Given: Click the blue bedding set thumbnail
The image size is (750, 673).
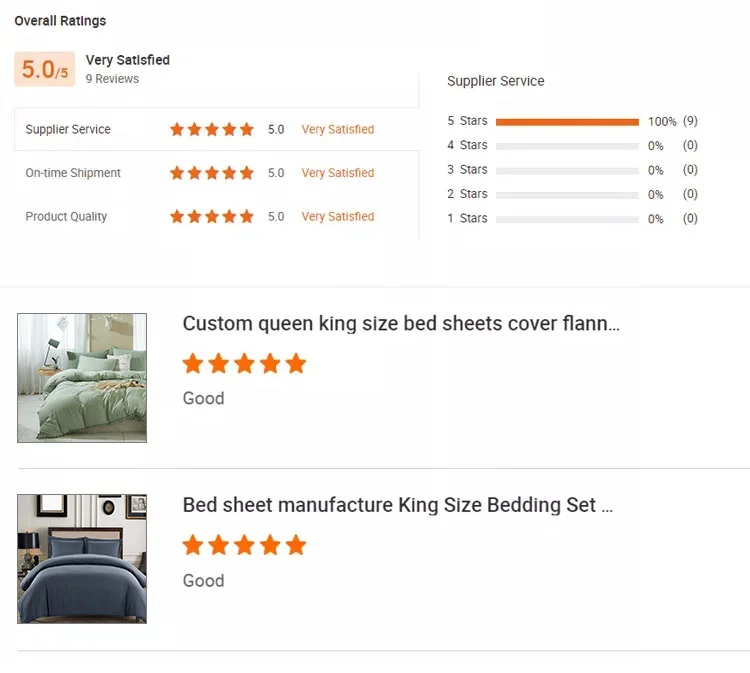Looking at the screenshot, I should [82, 559].
